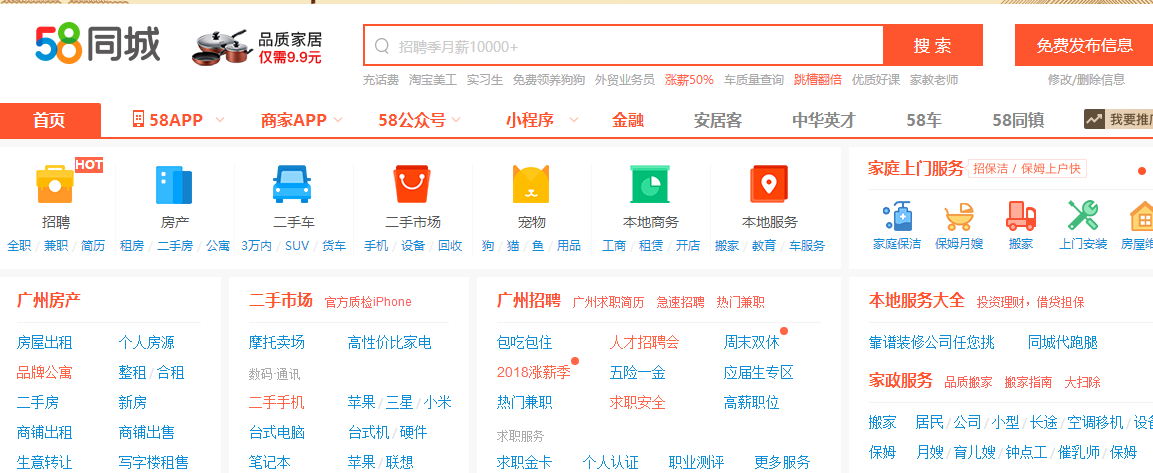Open the 本地商务 chart icon
This screenshot has height=473, width=1153.
point(650,184)
